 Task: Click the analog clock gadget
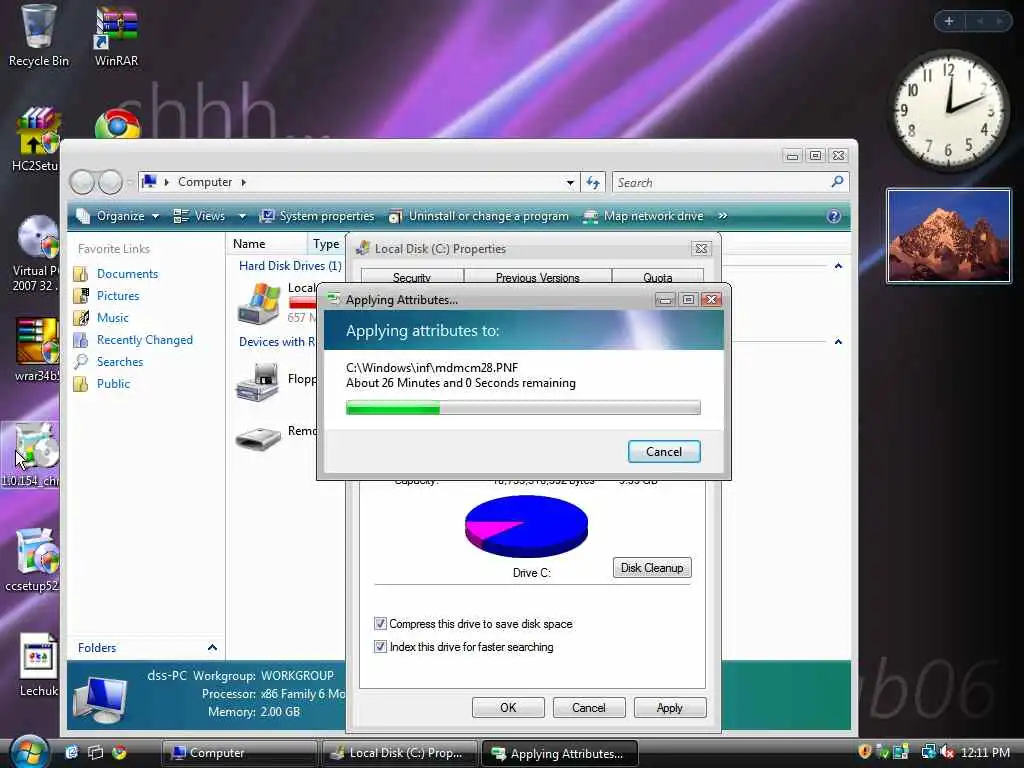pos(948,111)
